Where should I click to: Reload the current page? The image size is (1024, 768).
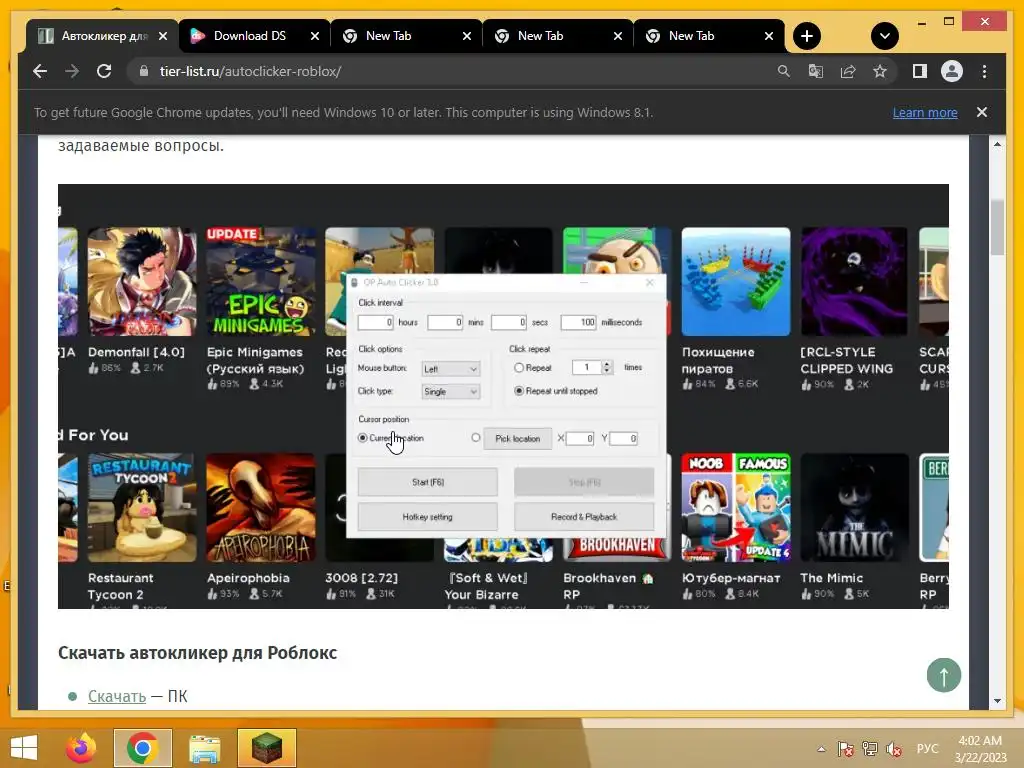point(104,71)
